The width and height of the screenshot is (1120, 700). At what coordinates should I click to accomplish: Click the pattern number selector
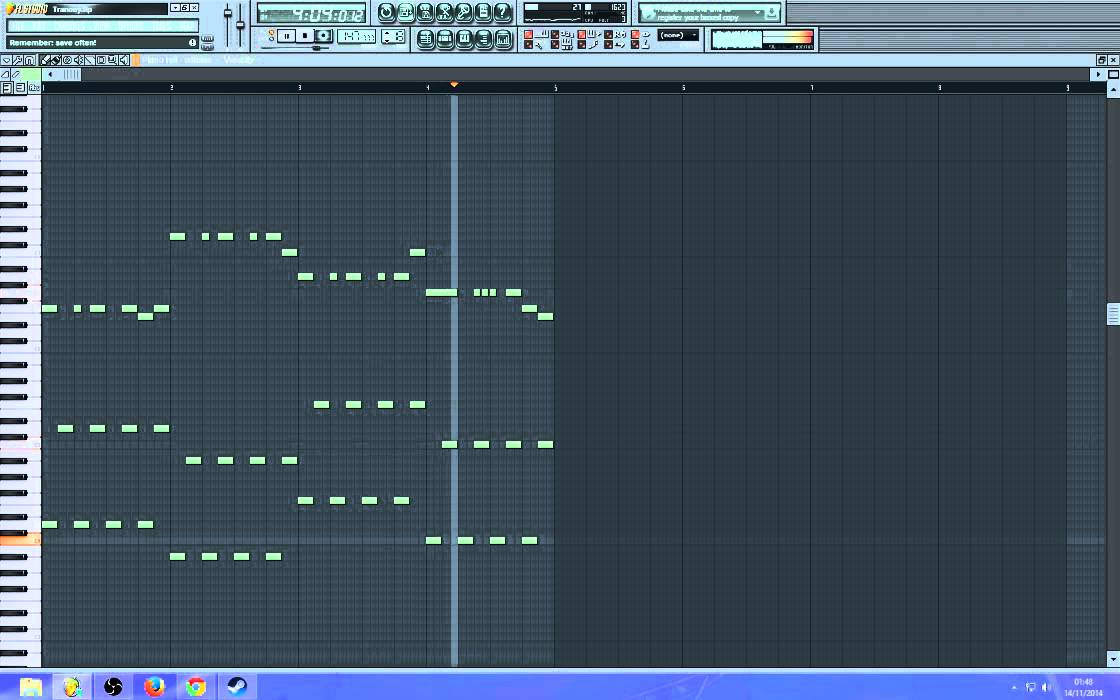pyautogui.click(x=394, y=36)
